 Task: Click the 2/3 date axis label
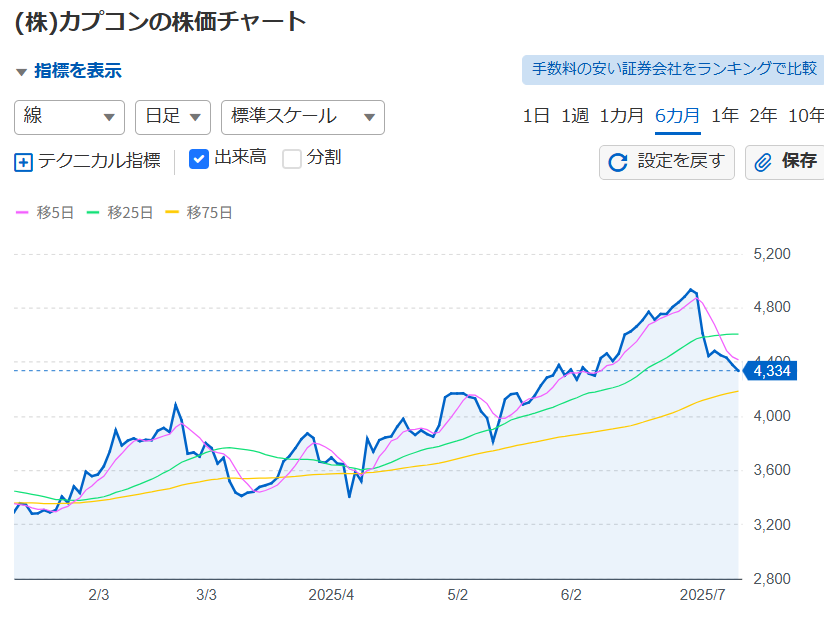[x=99, y=595]
